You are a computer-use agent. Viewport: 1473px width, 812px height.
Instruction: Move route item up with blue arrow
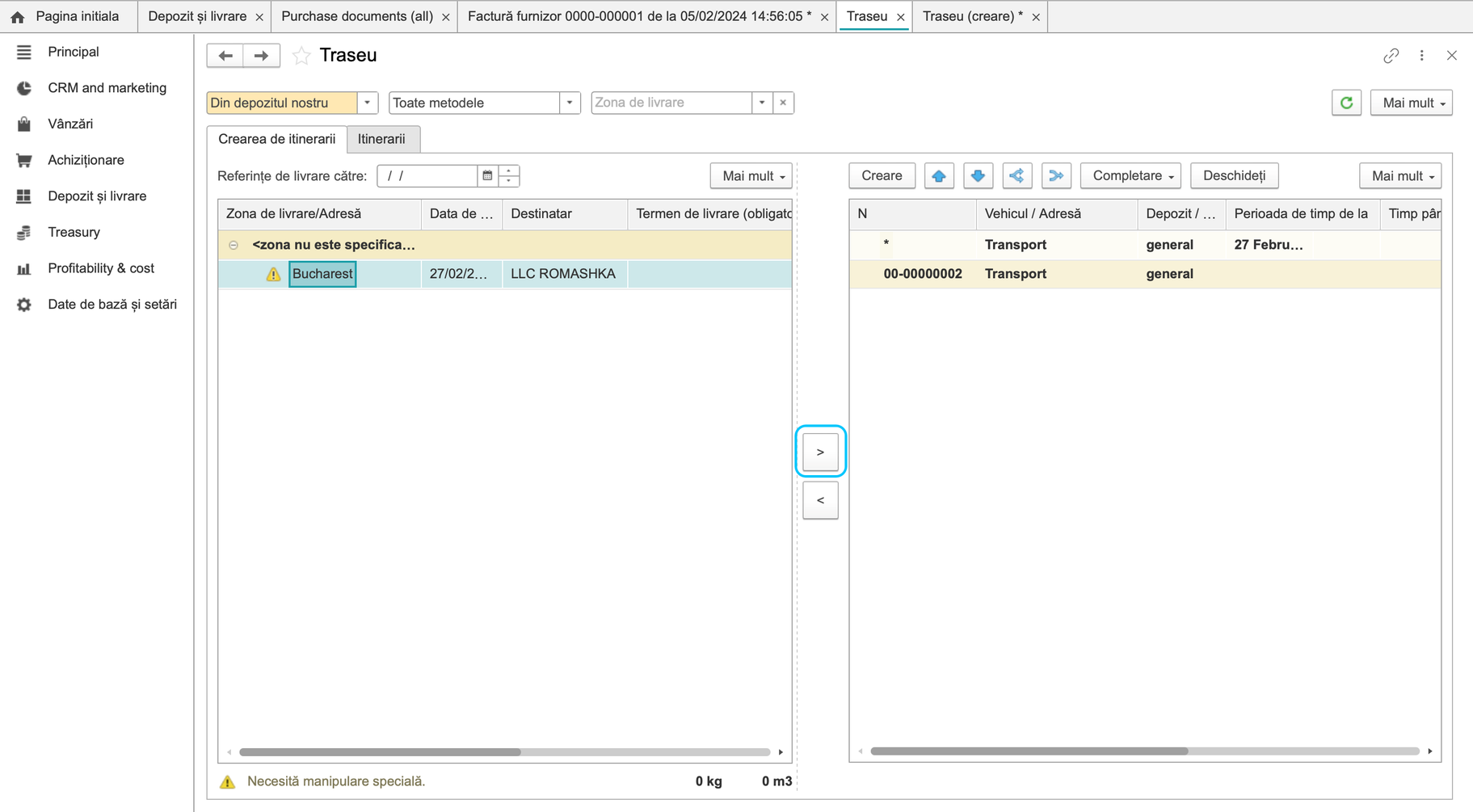[x=939, y=175]
